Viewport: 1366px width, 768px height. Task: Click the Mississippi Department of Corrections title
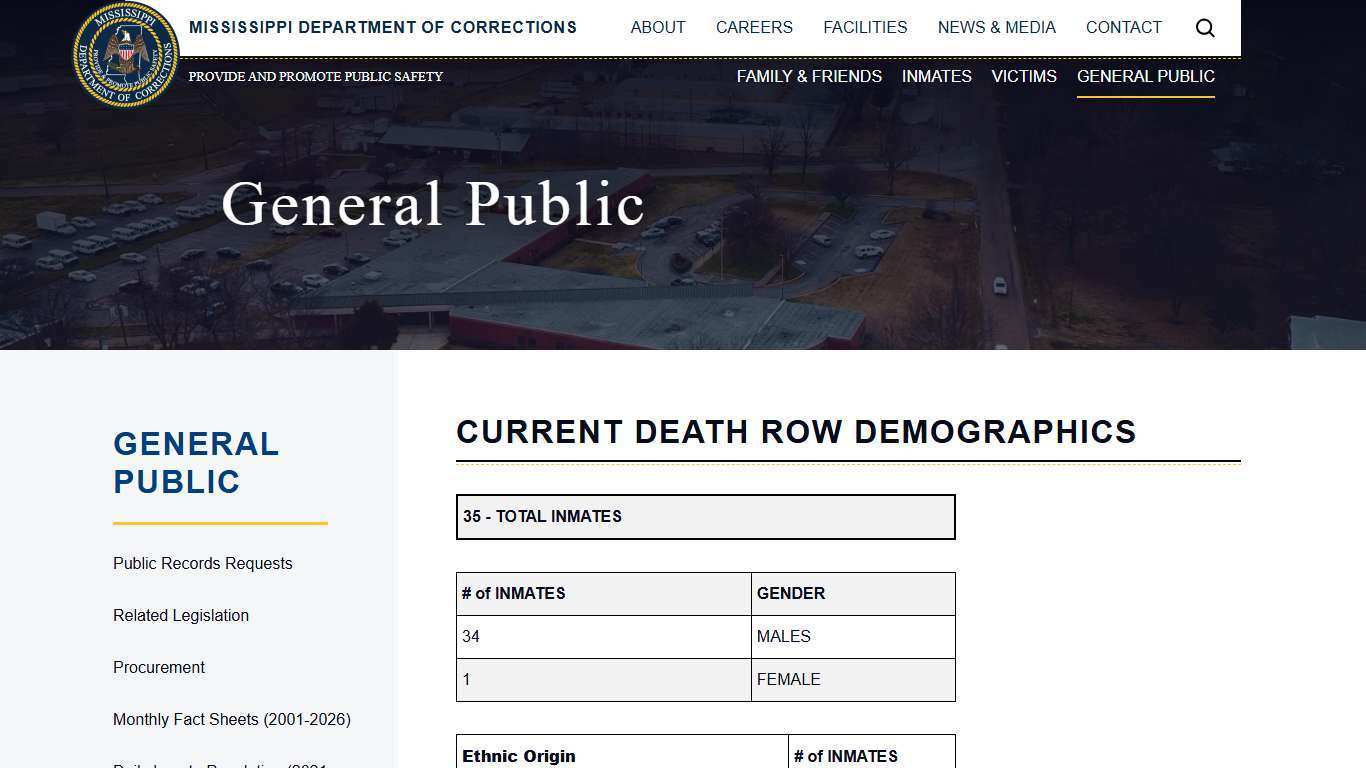click(383, 27)
